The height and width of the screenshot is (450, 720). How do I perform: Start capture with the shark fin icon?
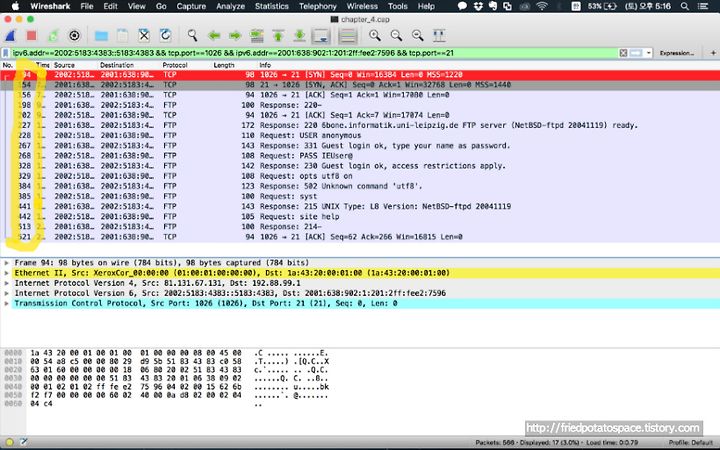coord(10,35)
